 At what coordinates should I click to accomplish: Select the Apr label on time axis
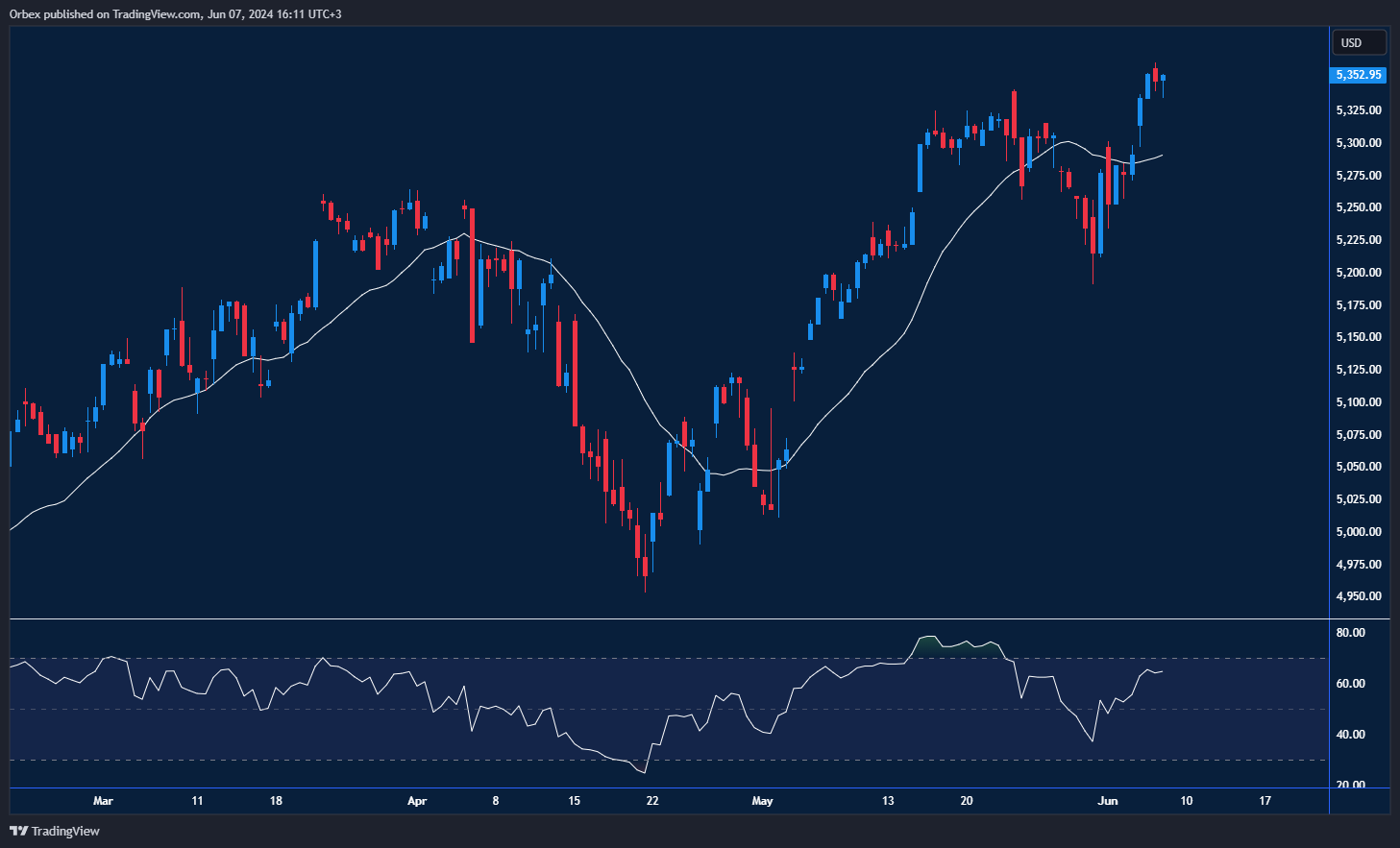pos(416,801)
